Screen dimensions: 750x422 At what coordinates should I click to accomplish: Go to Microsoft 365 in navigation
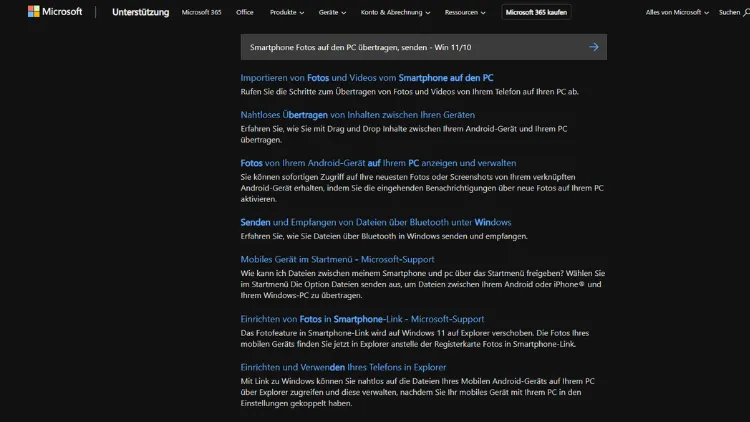pos(201,13)
